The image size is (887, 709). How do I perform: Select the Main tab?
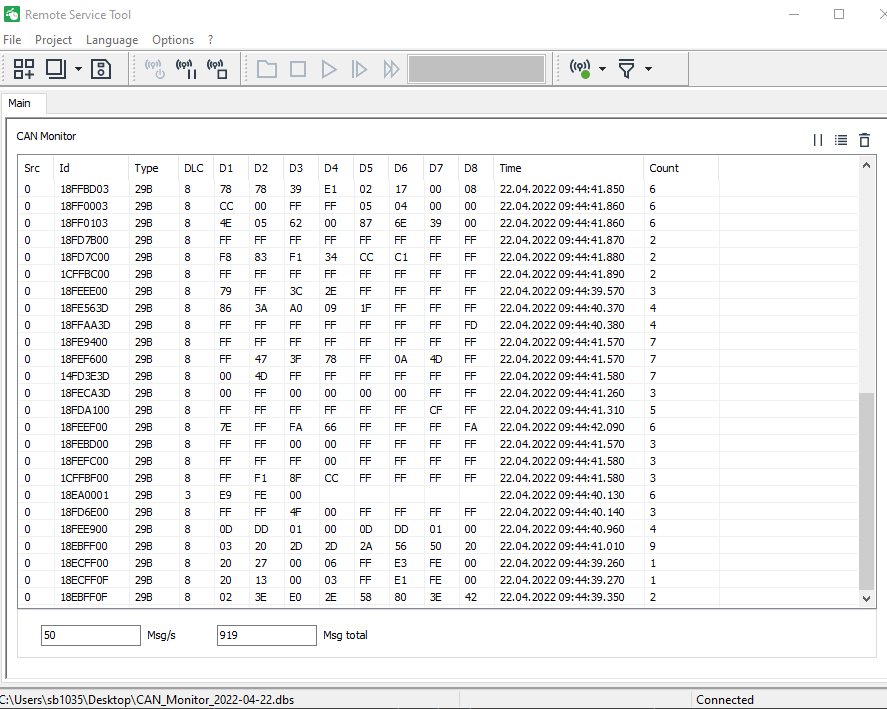20,103
